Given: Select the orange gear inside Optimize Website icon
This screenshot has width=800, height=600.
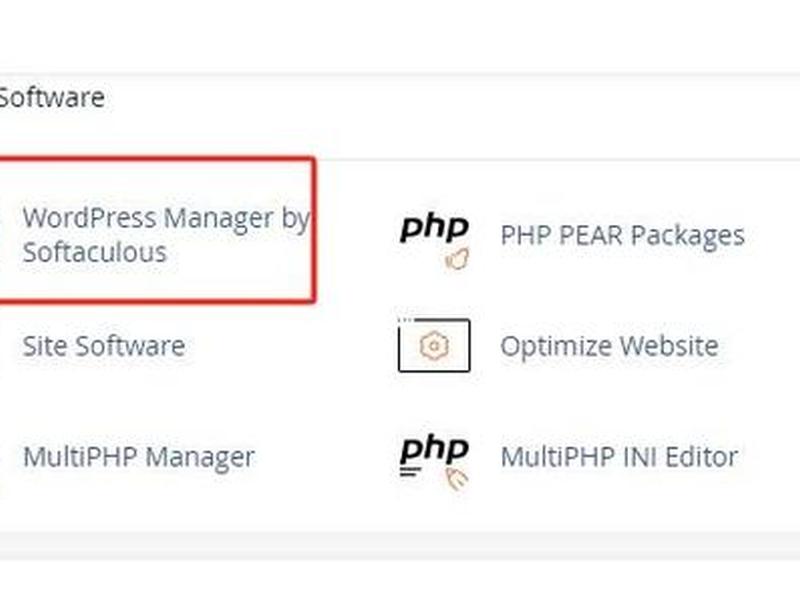Looking at the screenshot, I should [x=434, y=346].
